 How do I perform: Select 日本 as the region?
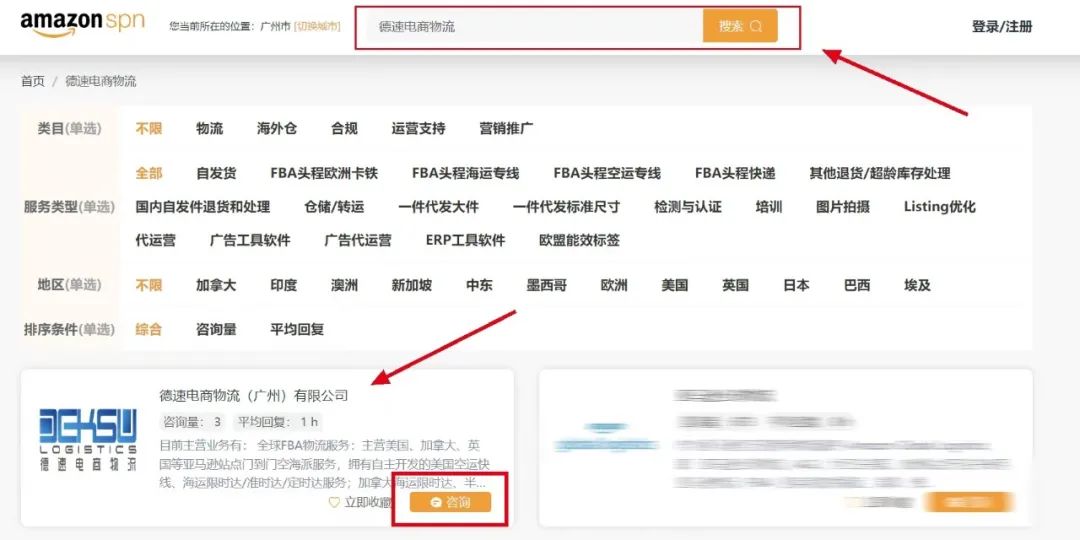click(x=796, y=285)
